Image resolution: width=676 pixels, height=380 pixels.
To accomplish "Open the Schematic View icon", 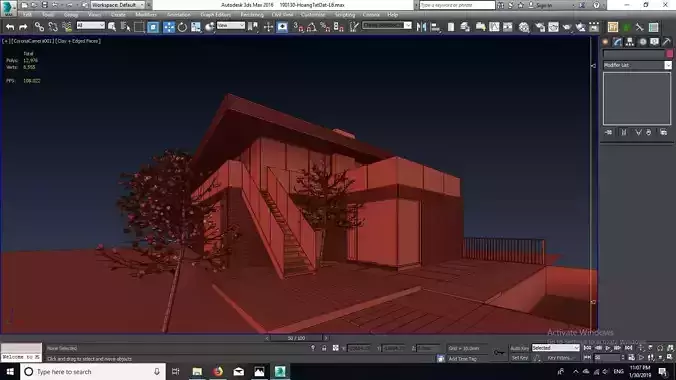I will (508, 27).
